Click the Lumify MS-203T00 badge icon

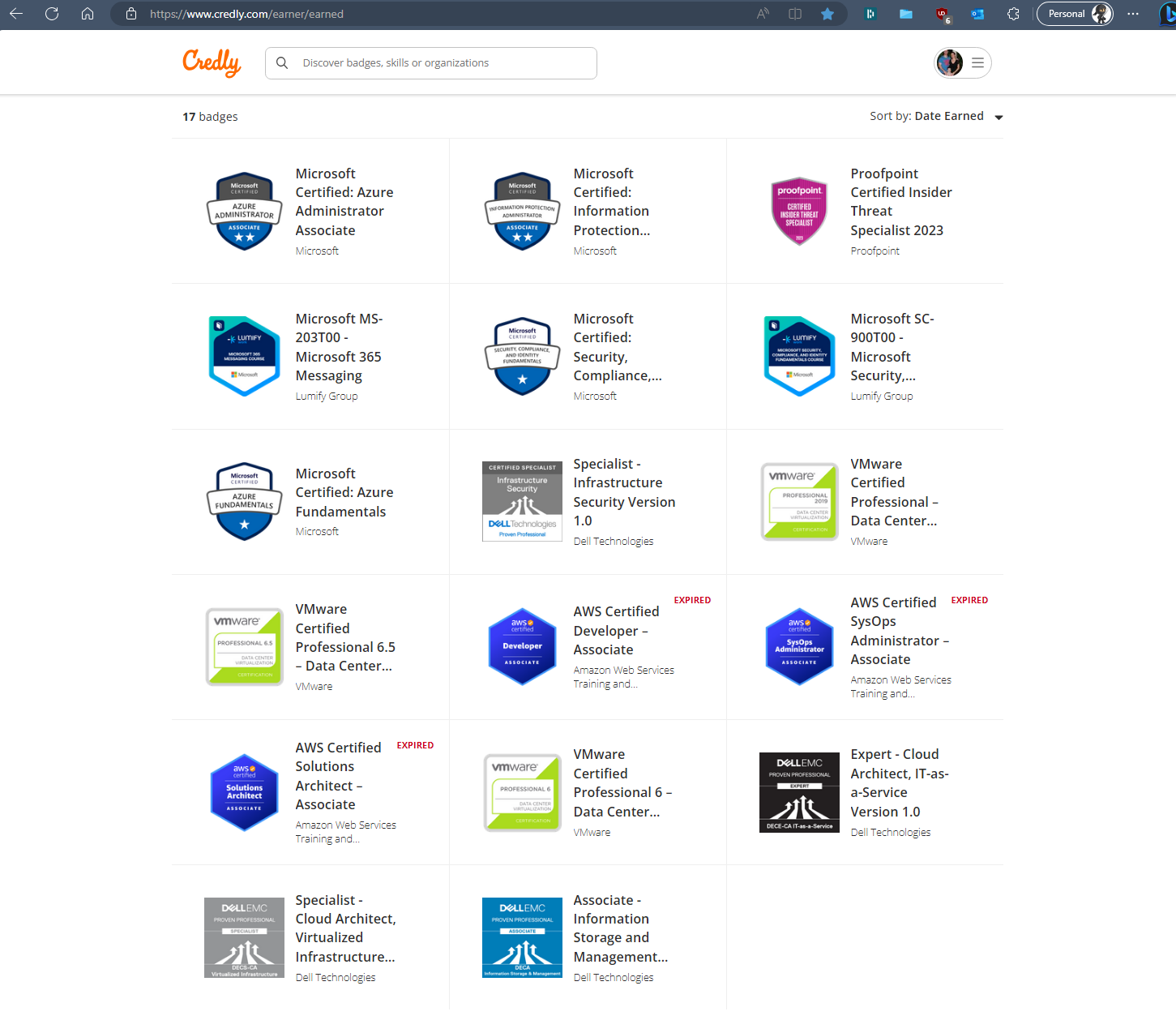(244, 356)
